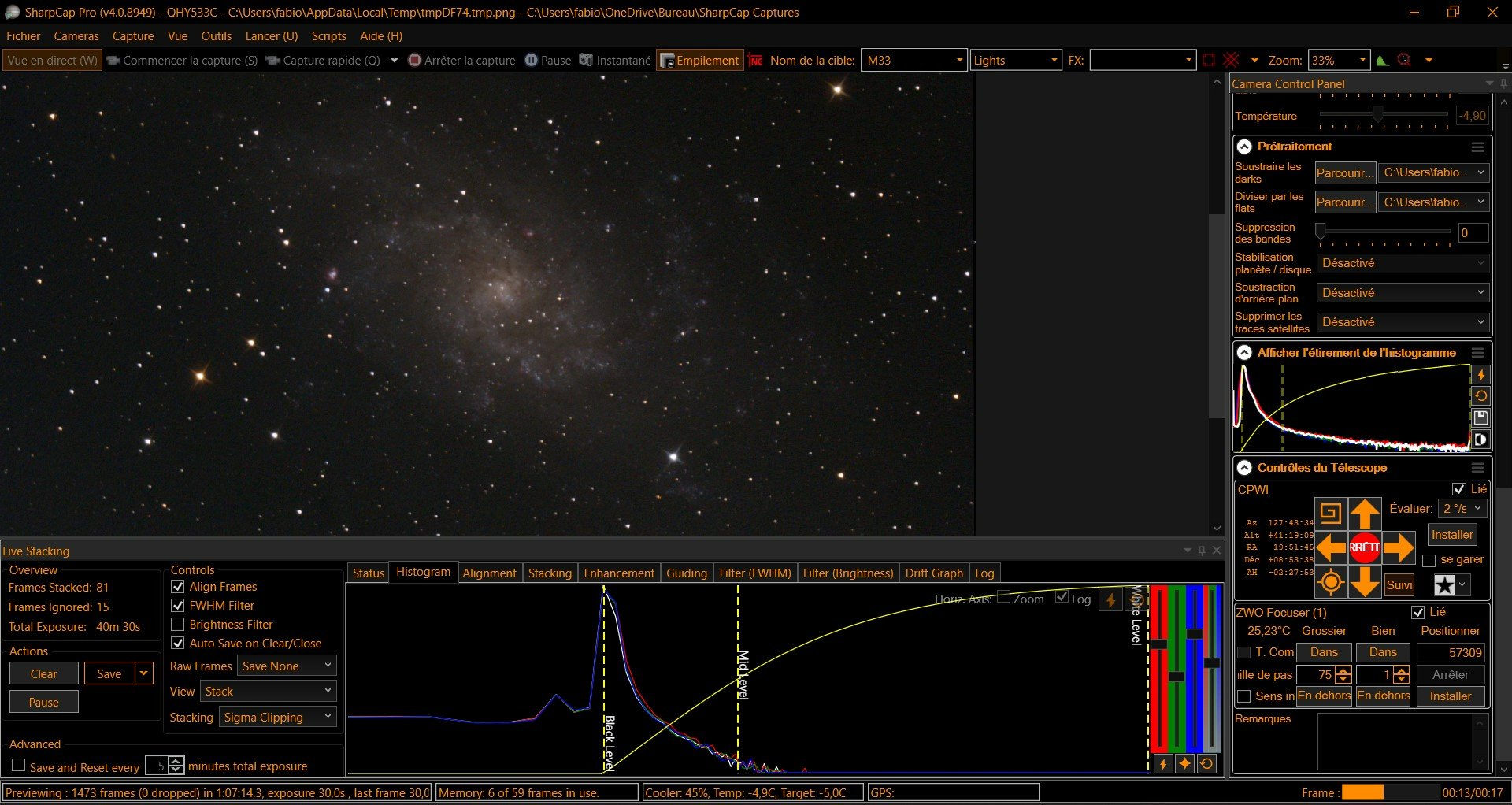Open the Outils menu
Viewport: 1512px width, 805px height.
[217, 36]
